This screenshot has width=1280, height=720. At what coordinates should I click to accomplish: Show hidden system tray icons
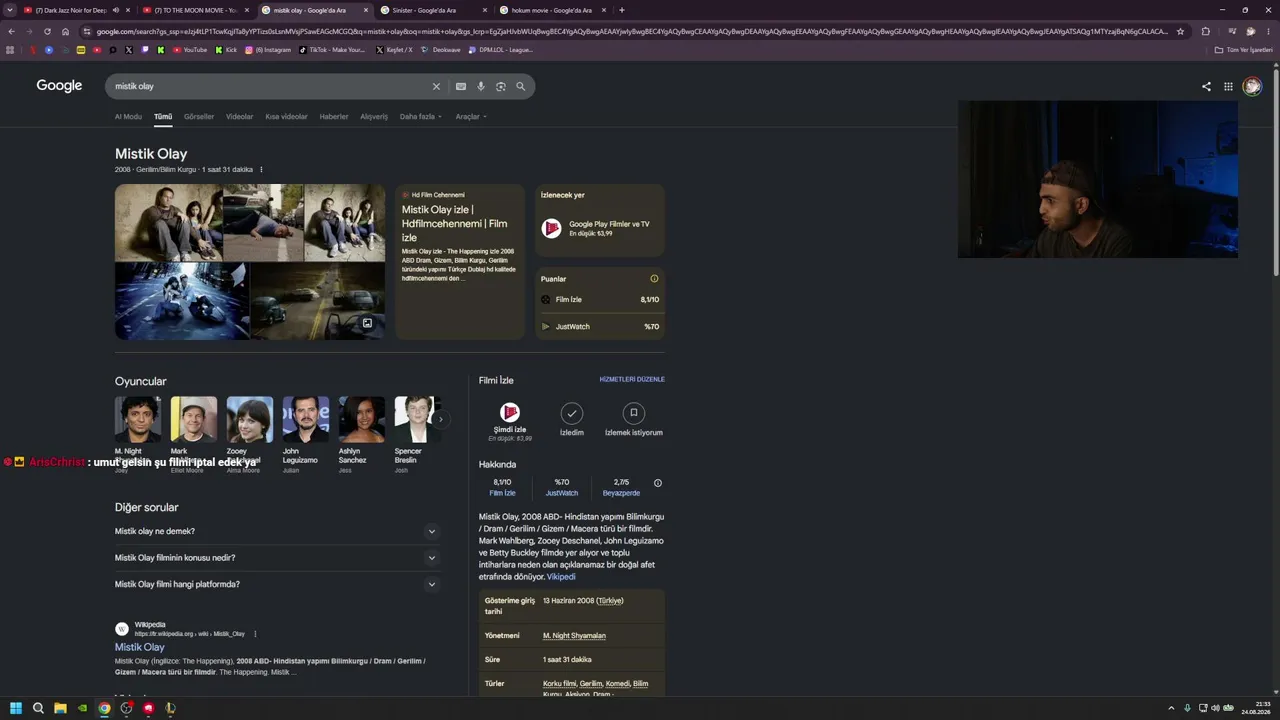(1172, 708)
